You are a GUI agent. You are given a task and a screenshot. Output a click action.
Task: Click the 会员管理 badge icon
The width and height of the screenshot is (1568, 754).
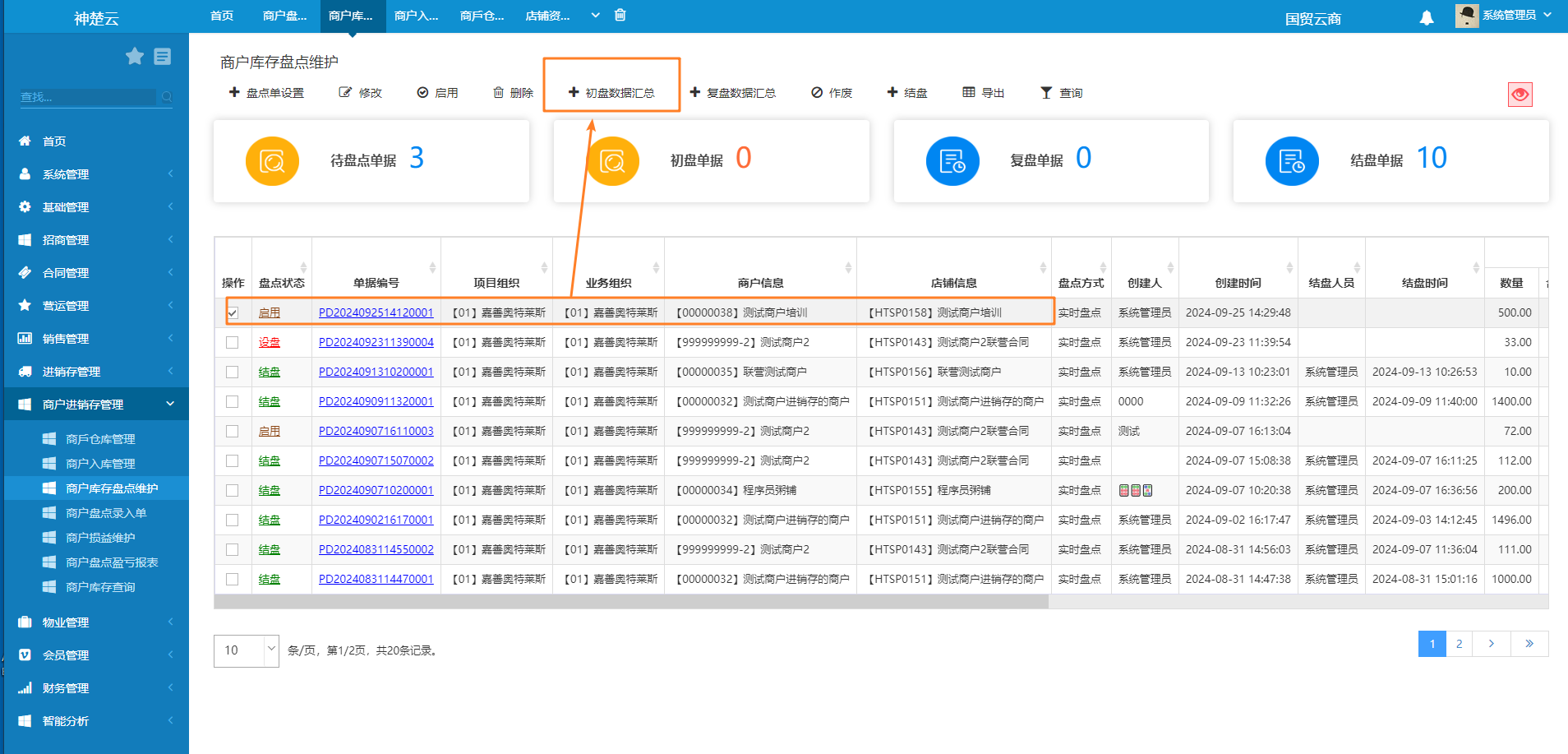click(25, 655)
